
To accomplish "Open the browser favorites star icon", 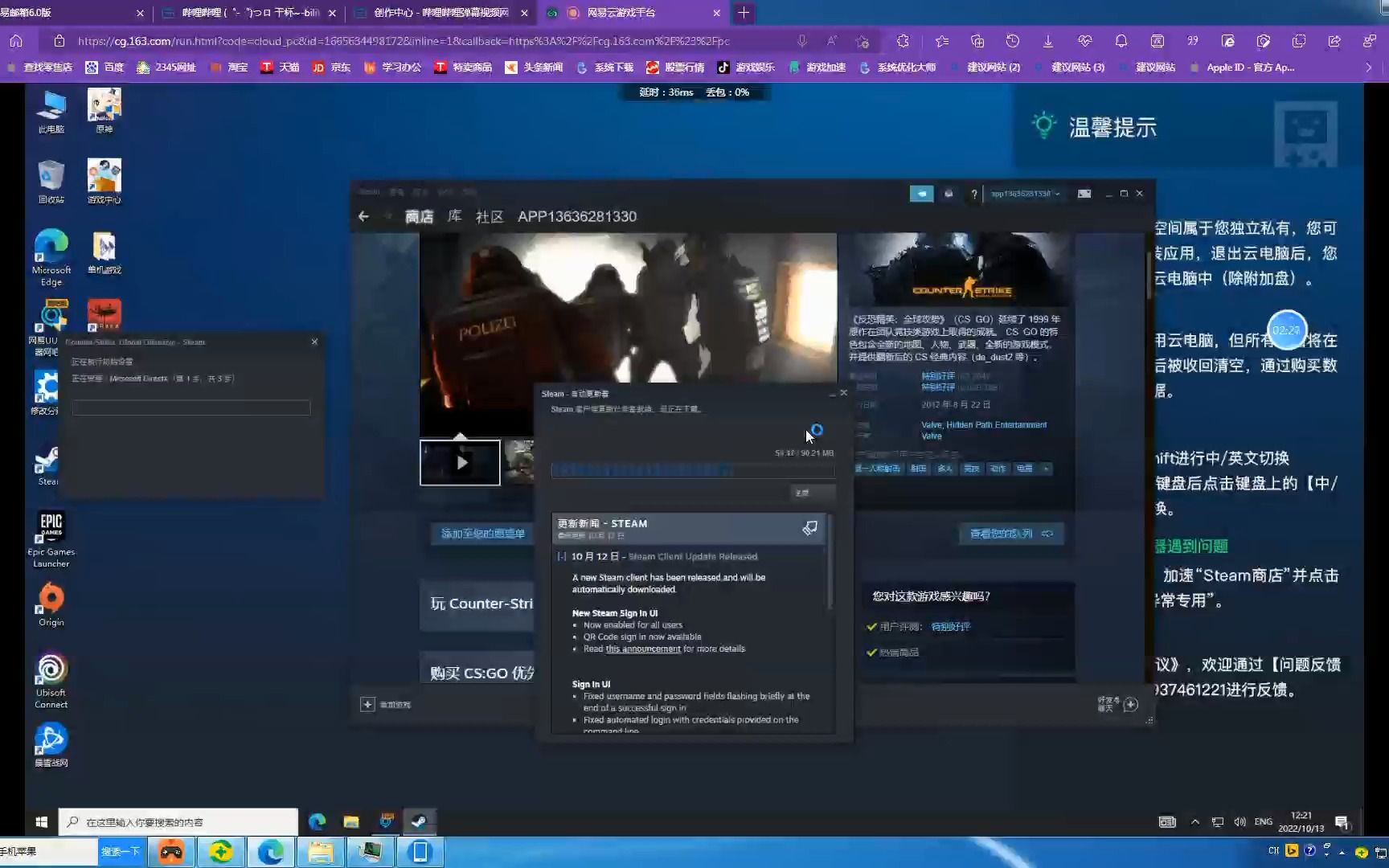I will click(x=942, y=40).
